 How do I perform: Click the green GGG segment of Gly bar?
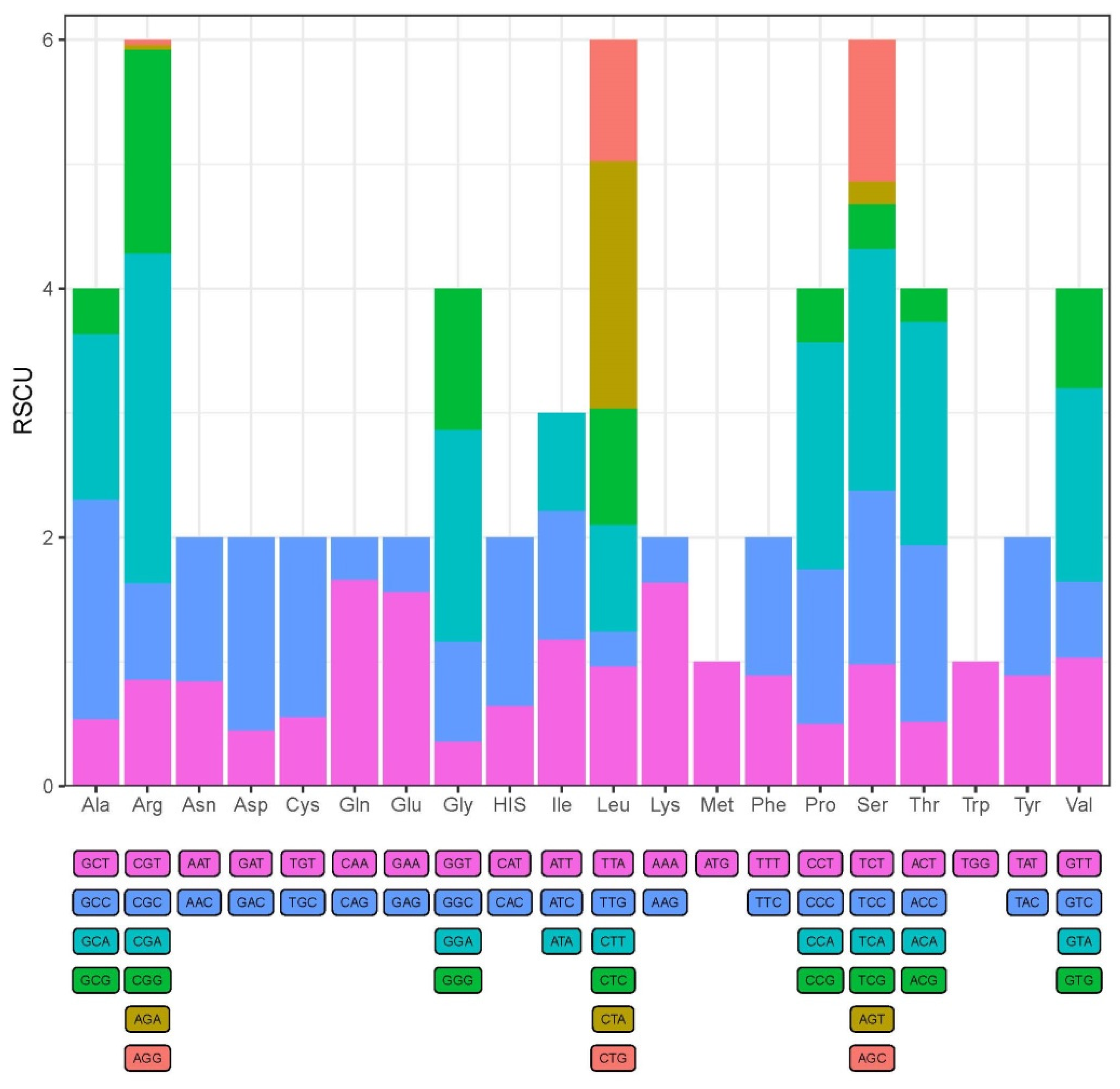[x=458, y=359]
